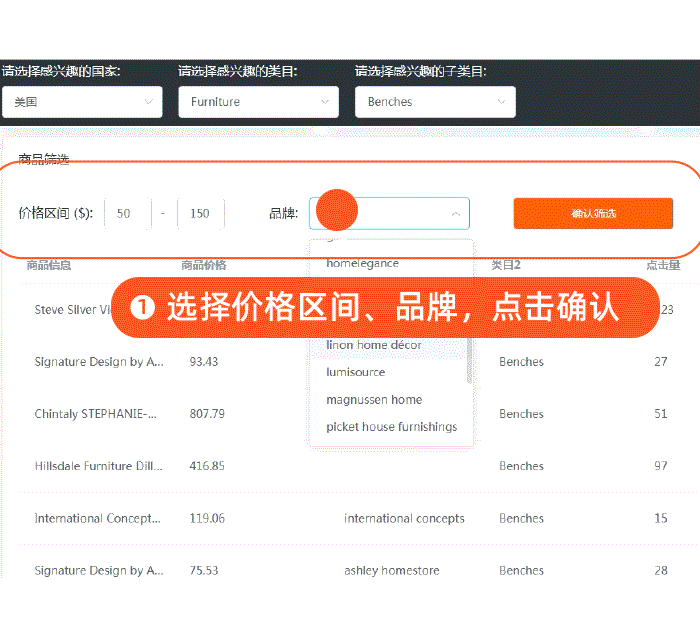Click the 类目2 column header
700x640 pixels.
[506, 265]
